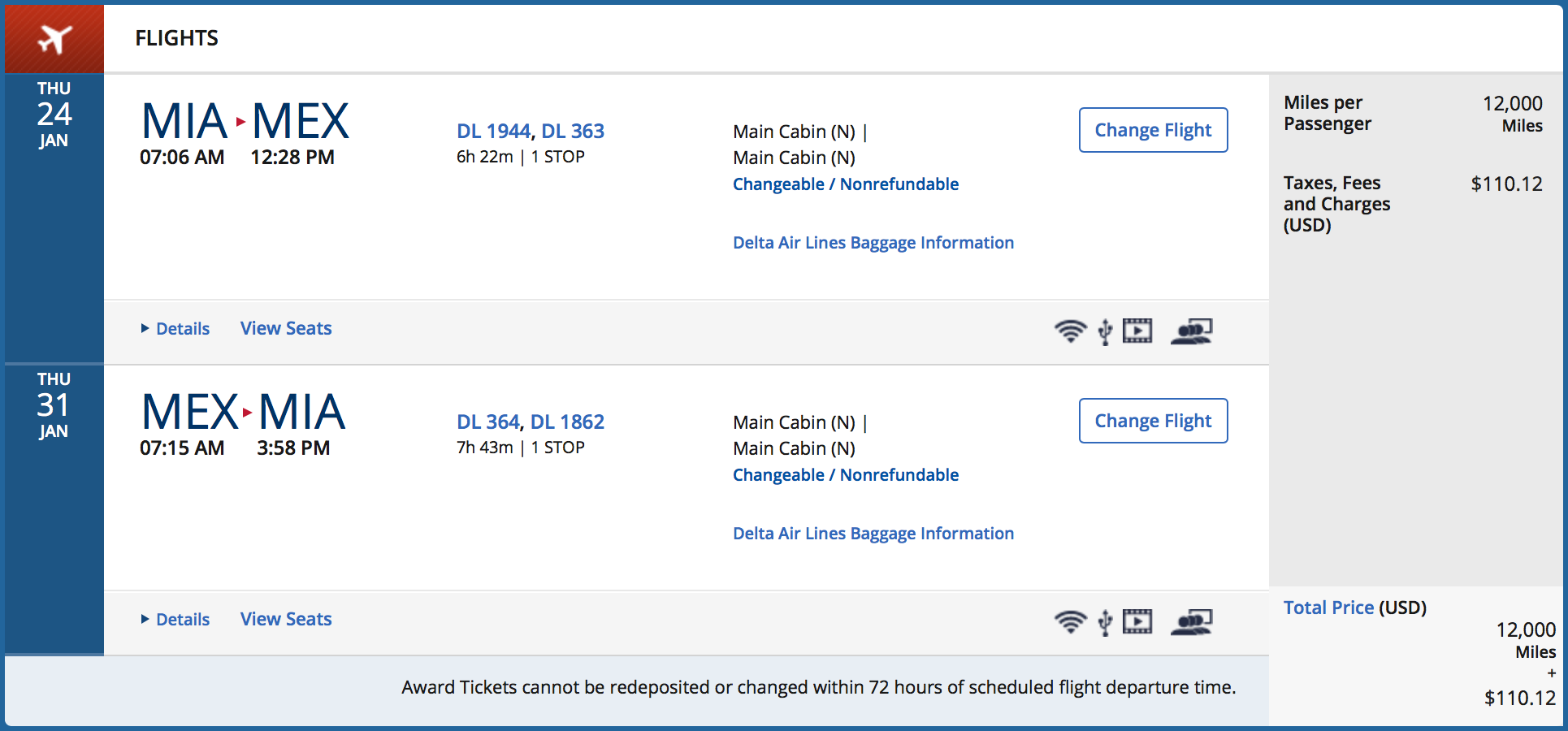Image resolution: width=1568 pixels, height=731 pixels.
Task: Open flight DL 363 link
Action: (x=573, y=131)
